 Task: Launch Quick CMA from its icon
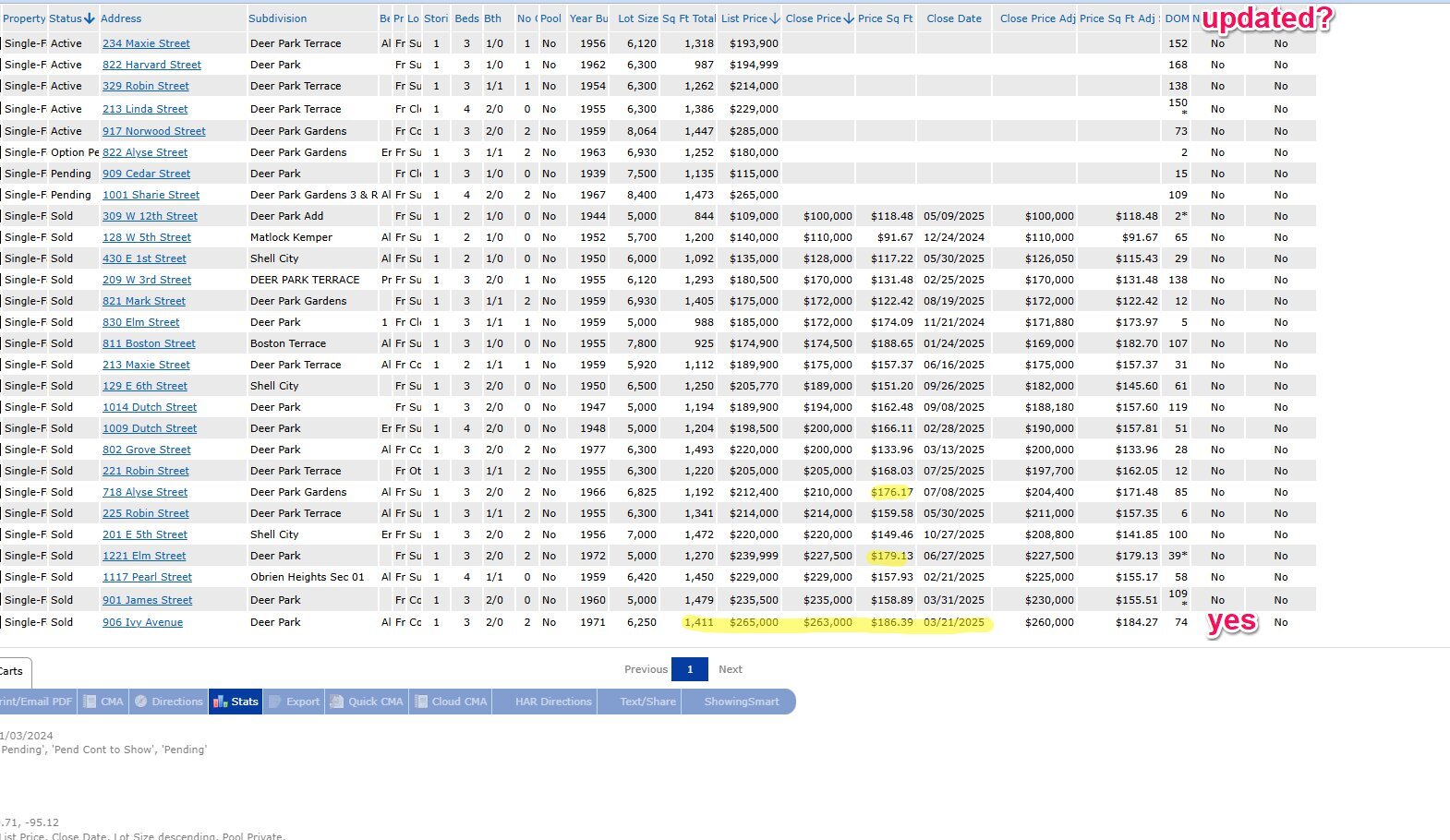coord(337,702)
